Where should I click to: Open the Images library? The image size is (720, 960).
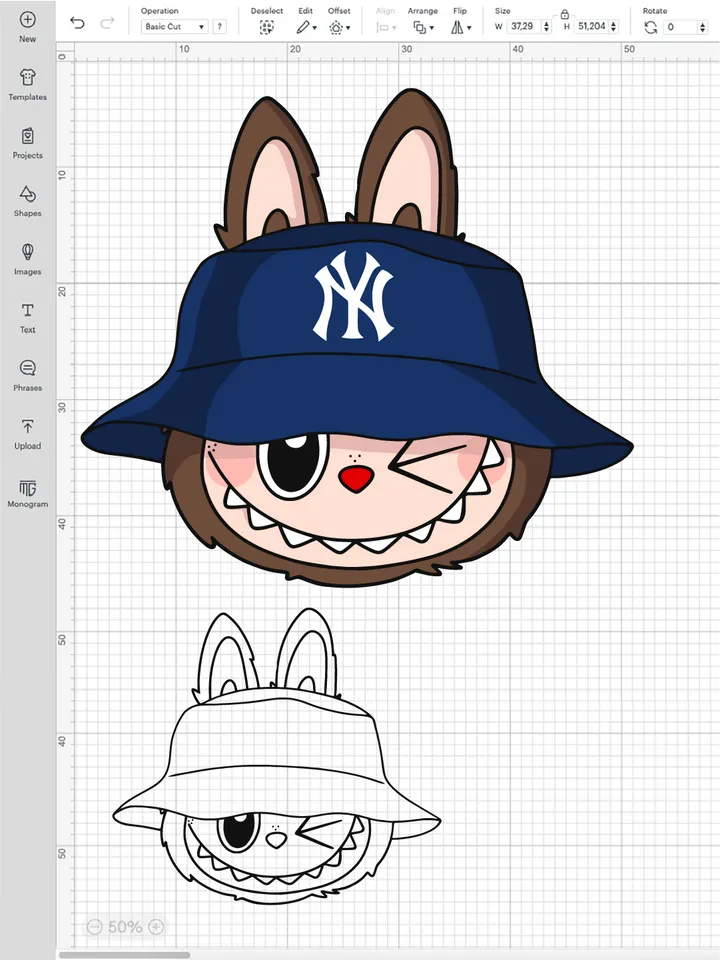point(27,258)
